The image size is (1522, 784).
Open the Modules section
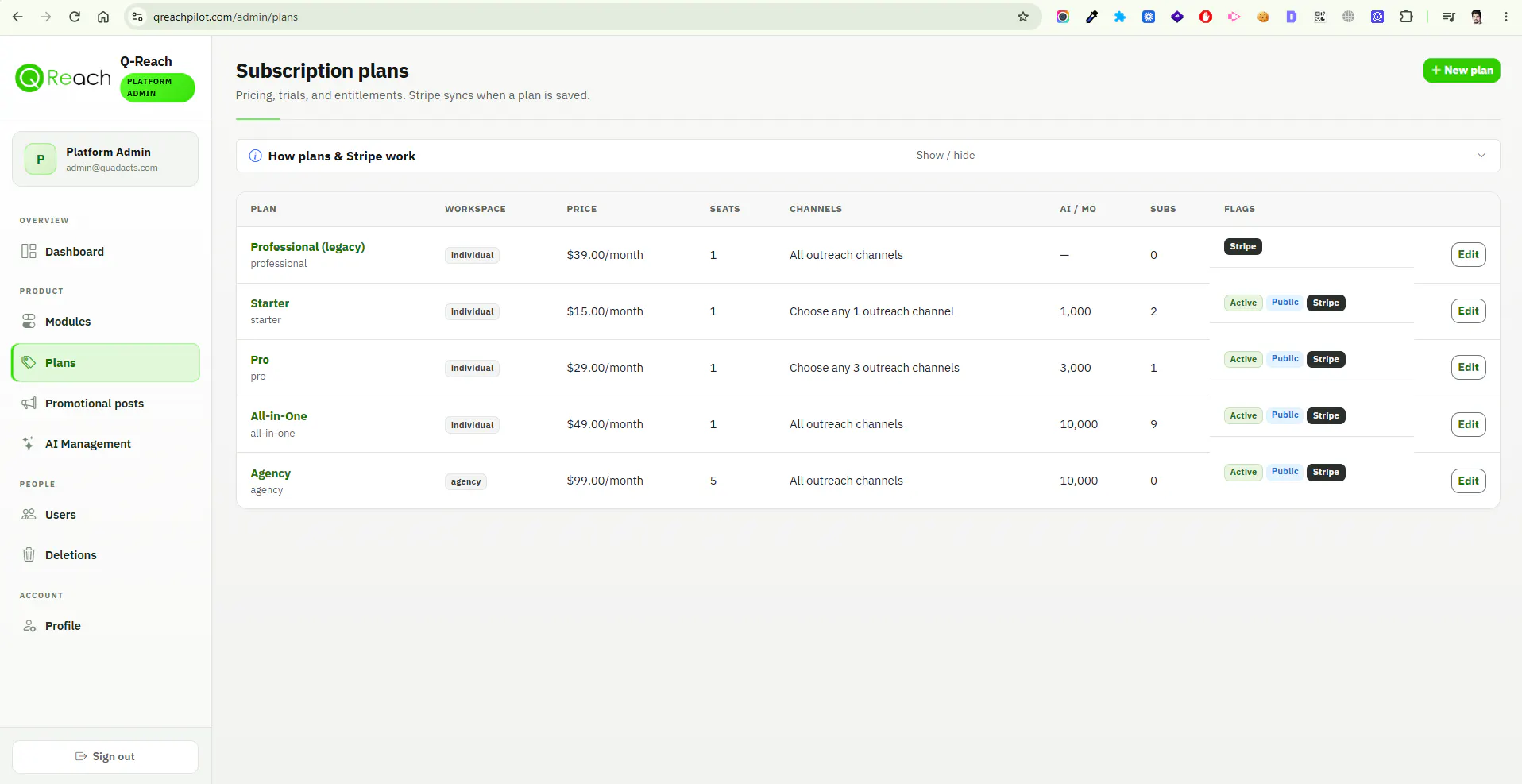[x=106, y=322]
